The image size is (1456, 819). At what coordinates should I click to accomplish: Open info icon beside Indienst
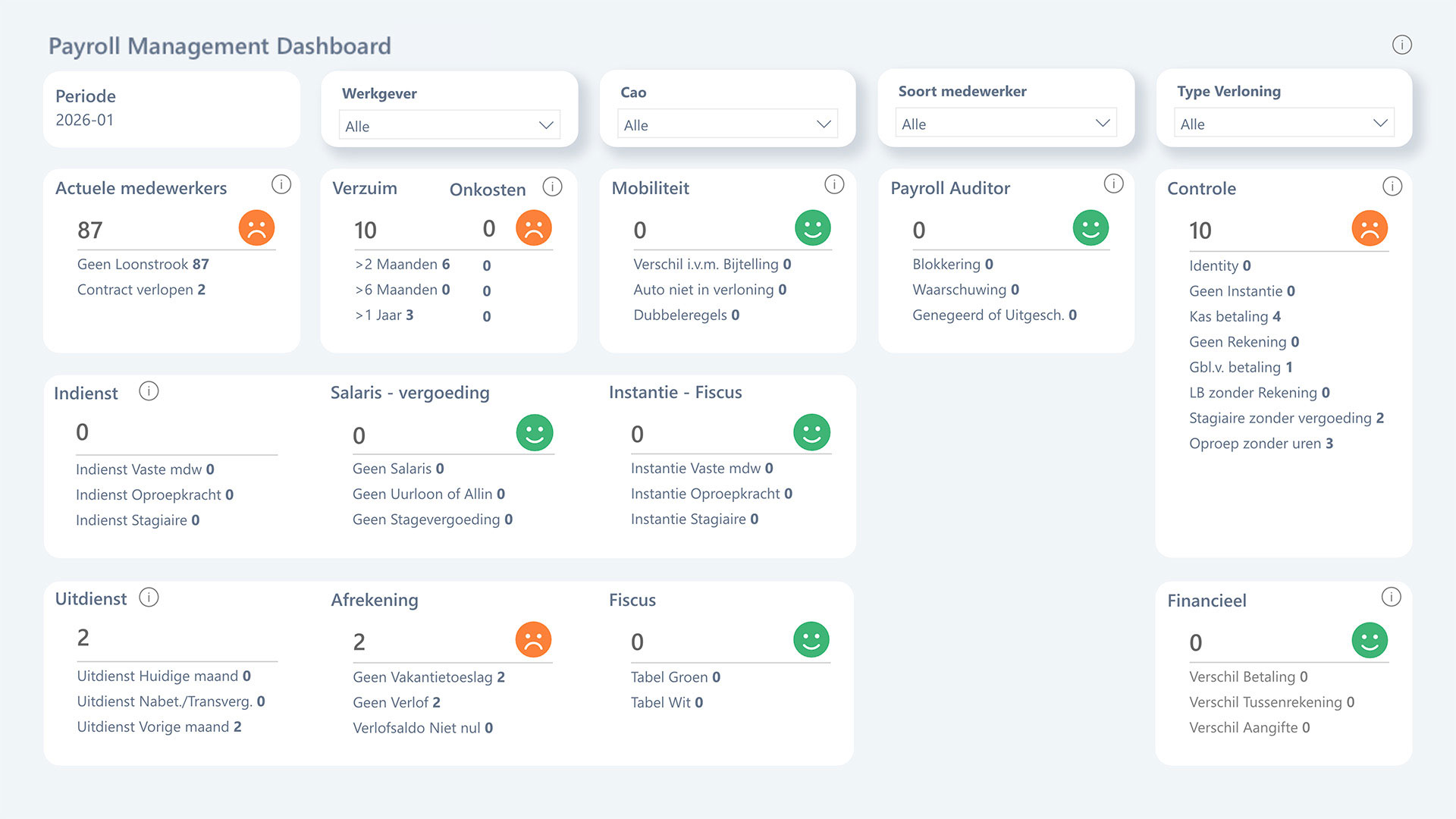[149, 391]
